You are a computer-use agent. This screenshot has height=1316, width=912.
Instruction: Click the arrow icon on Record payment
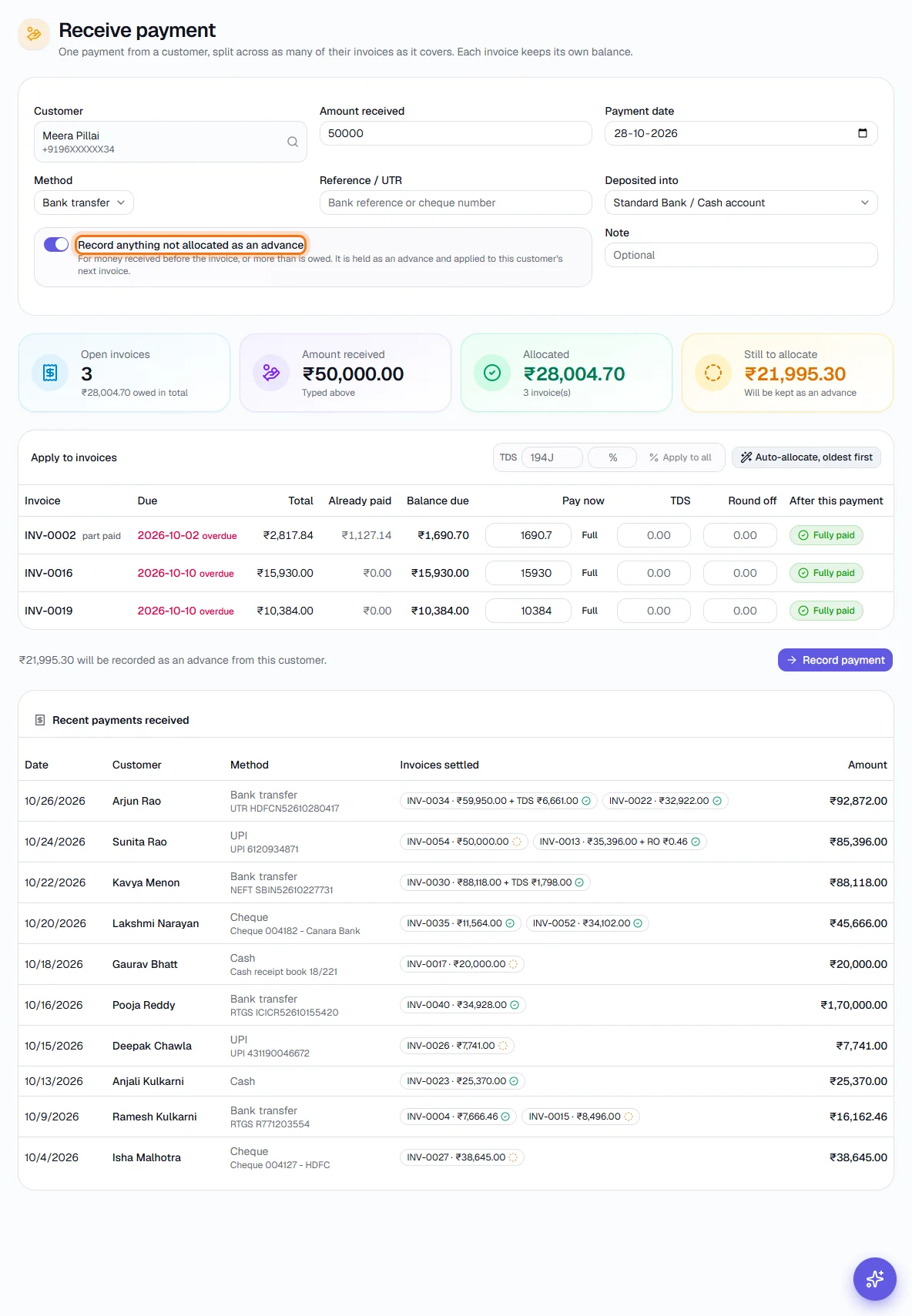click(x=792, y=660)
